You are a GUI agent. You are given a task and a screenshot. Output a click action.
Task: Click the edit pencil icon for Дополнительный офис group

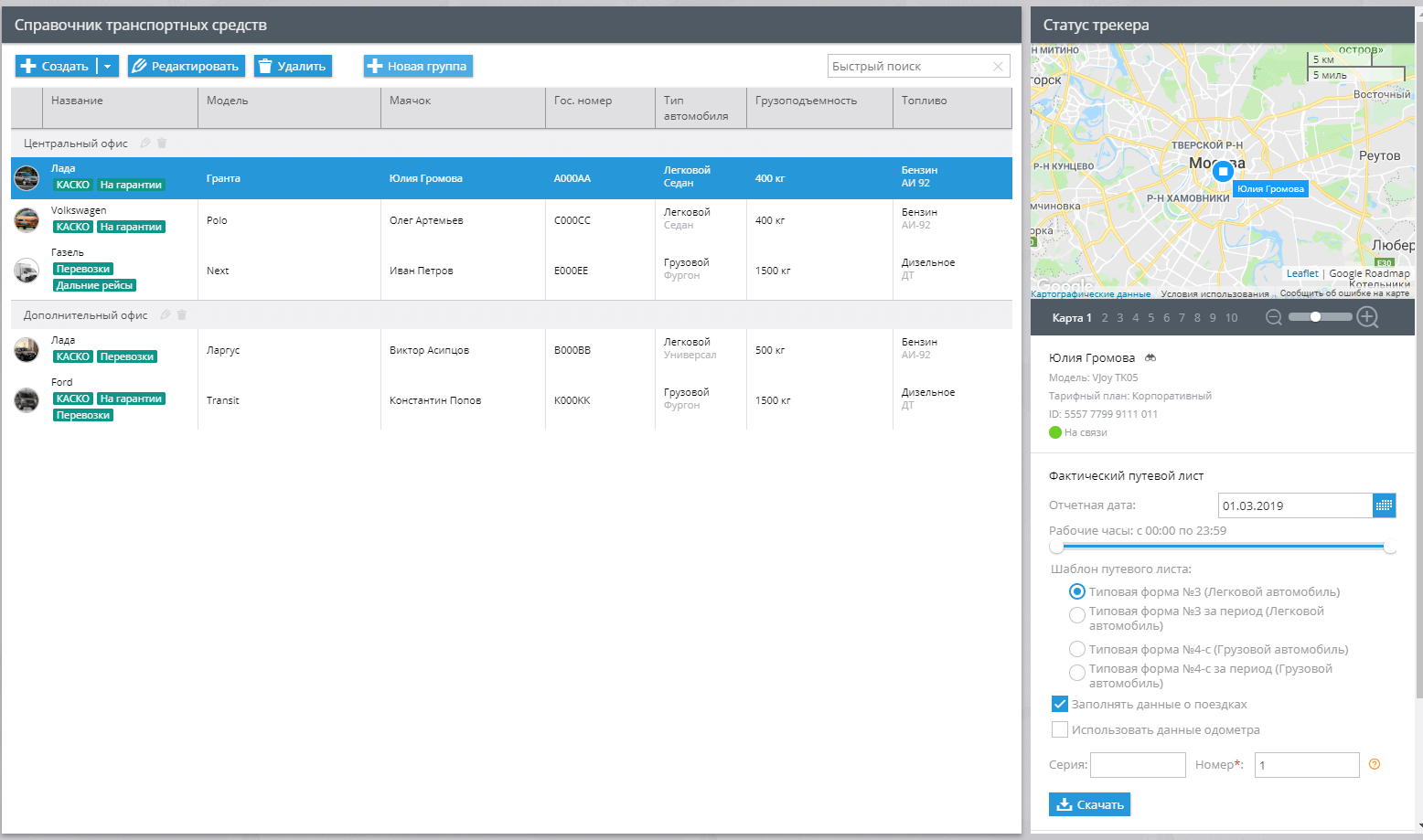point(166,314)
